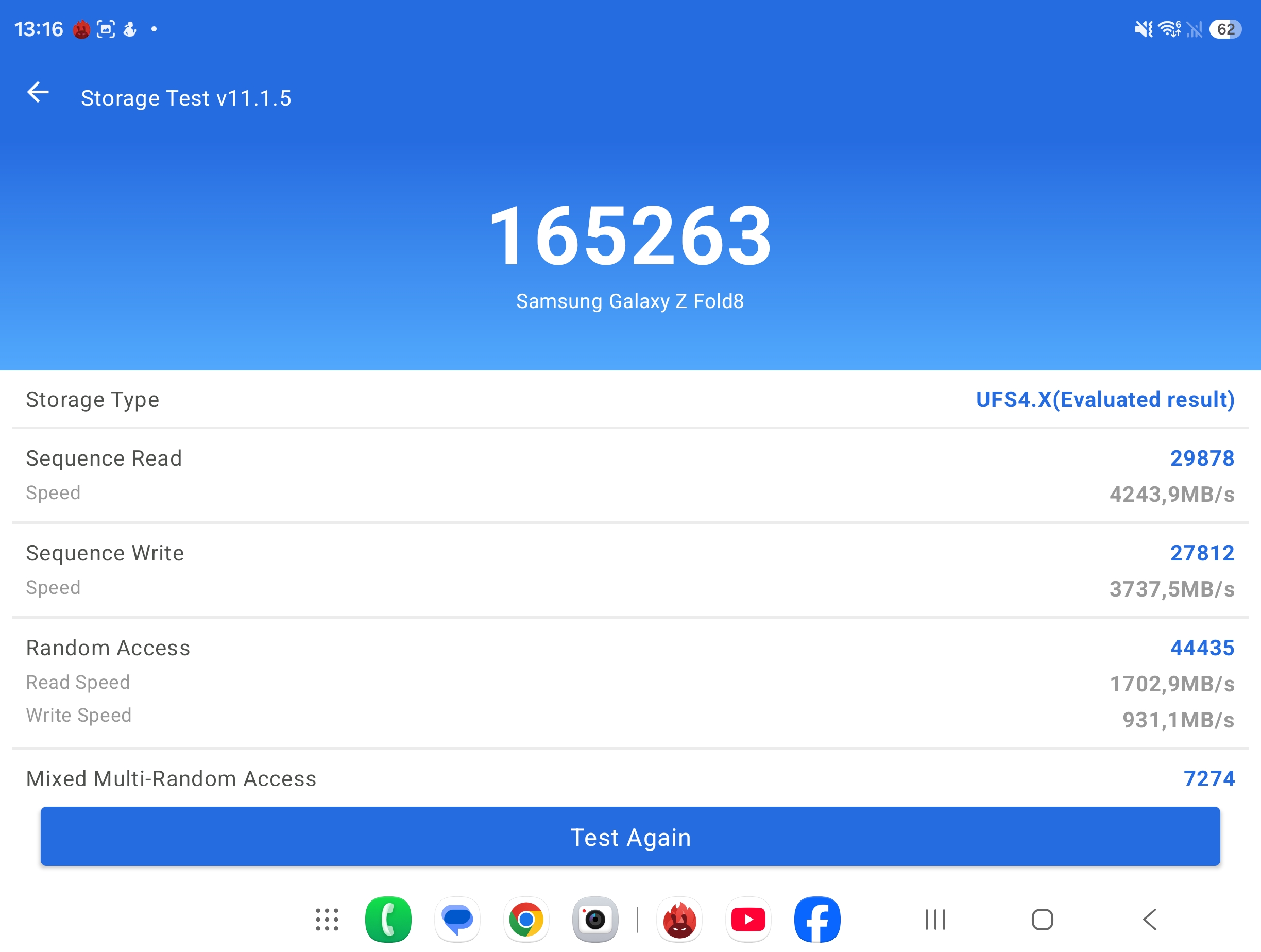Tap the Speed label under Sequence Write
The height and width of the screenshot is (952, 1261).
[53, 587]
